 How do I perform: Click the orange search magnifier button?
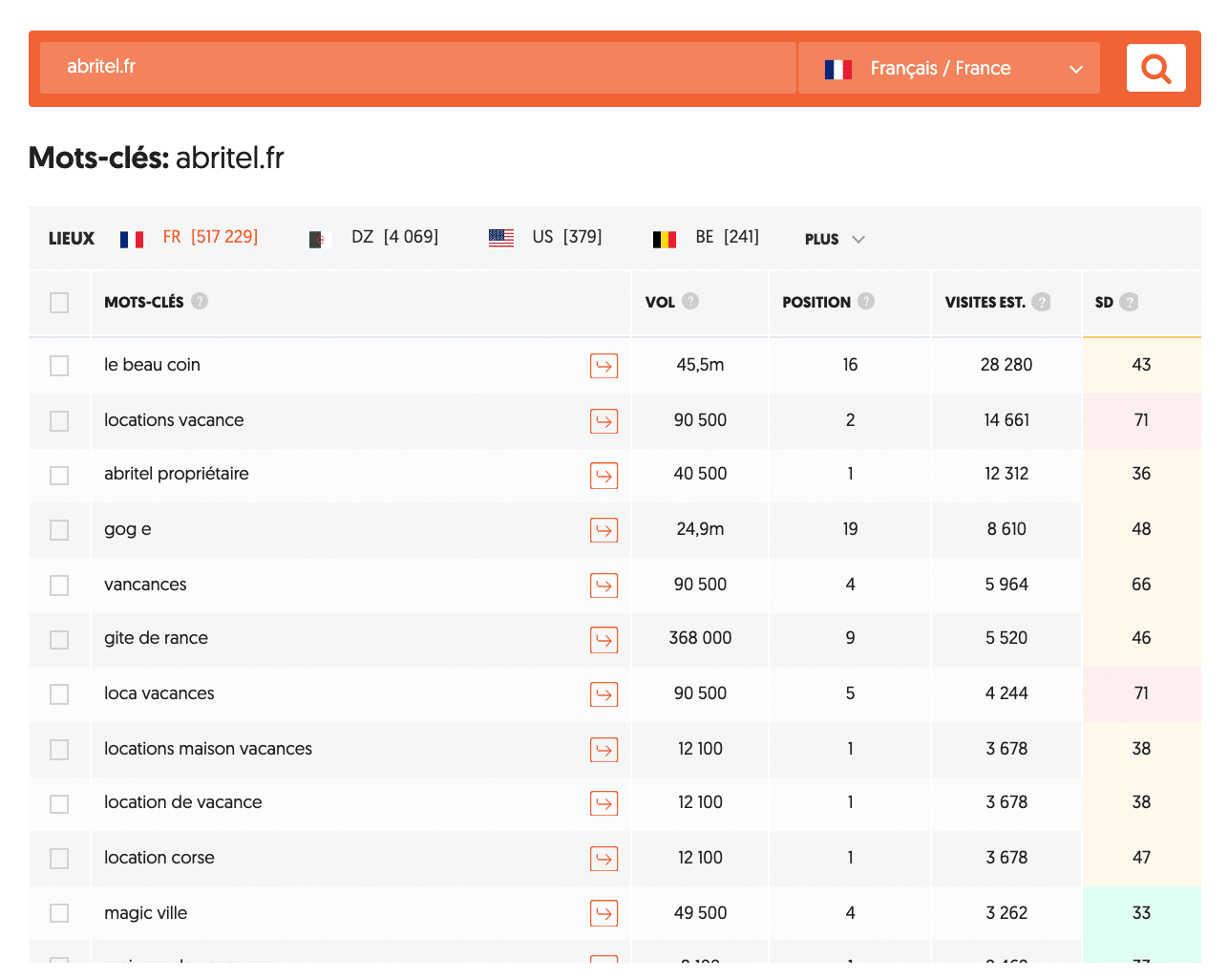coord(1155,68)
